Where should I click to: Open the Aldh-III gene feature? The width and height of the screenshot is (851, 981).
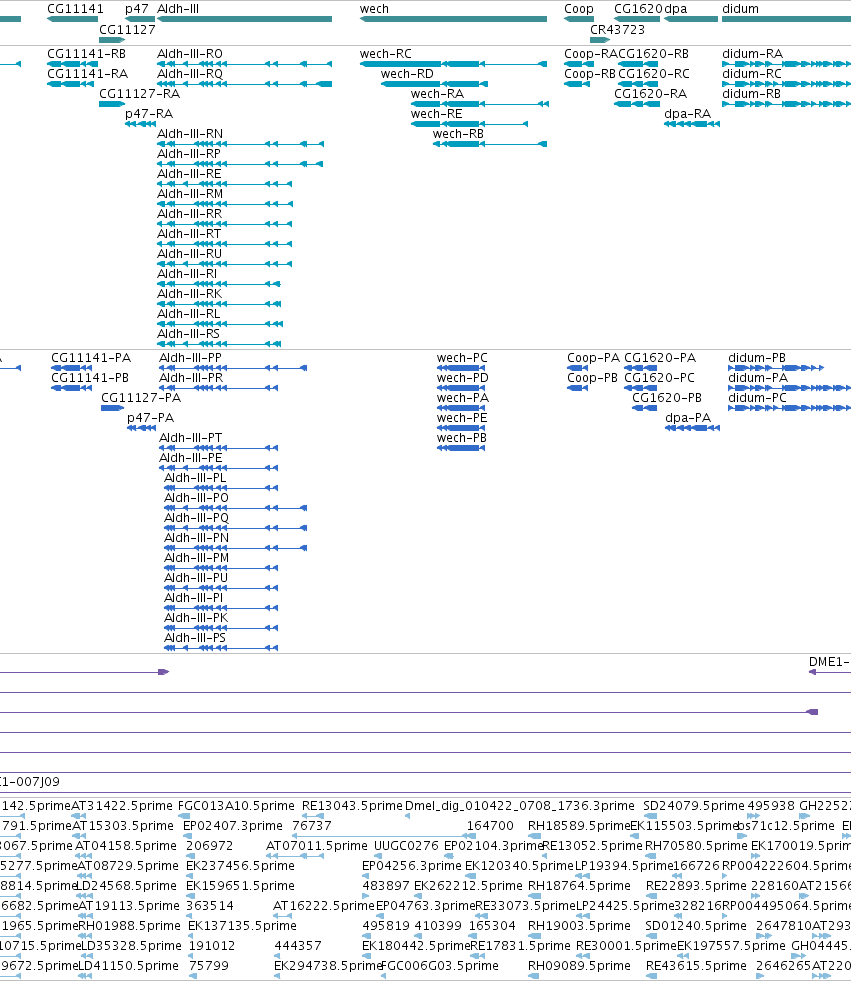[245, 19]
